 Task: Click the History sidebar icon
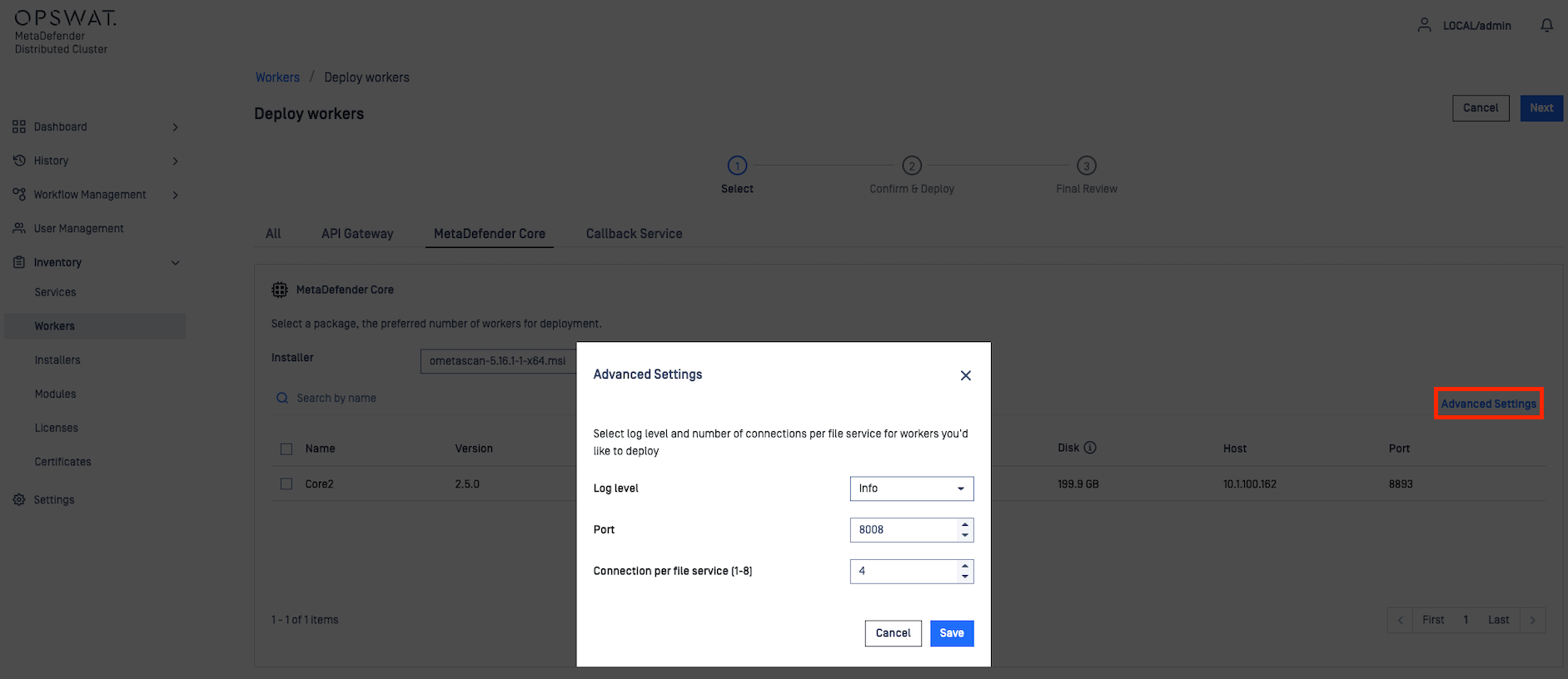(19, 161)
